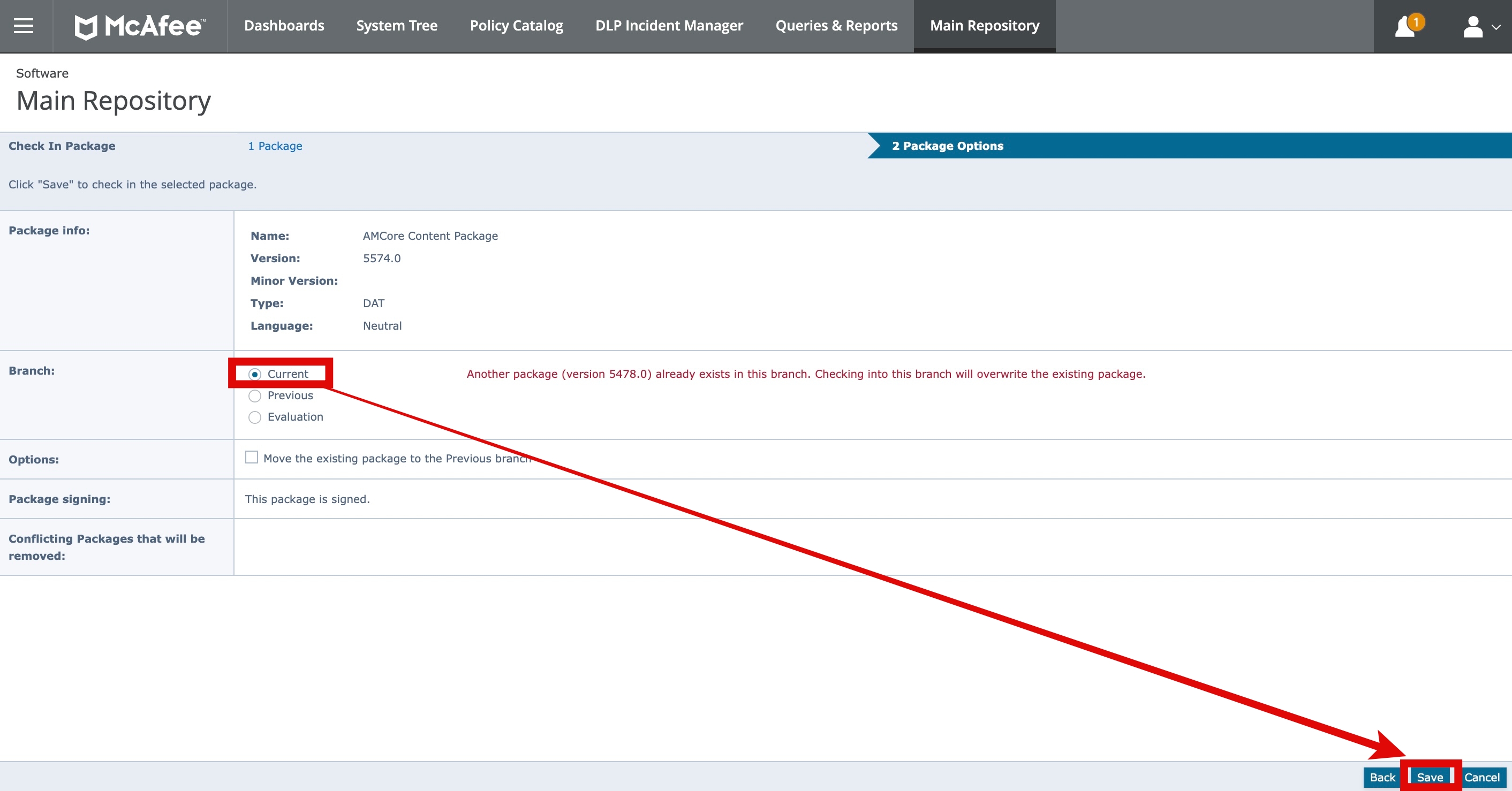Image resolution: width=1512 pixels, height=791 pixels.
Task: Click the 2 Package Options step header
Action: tap(947, 146)
